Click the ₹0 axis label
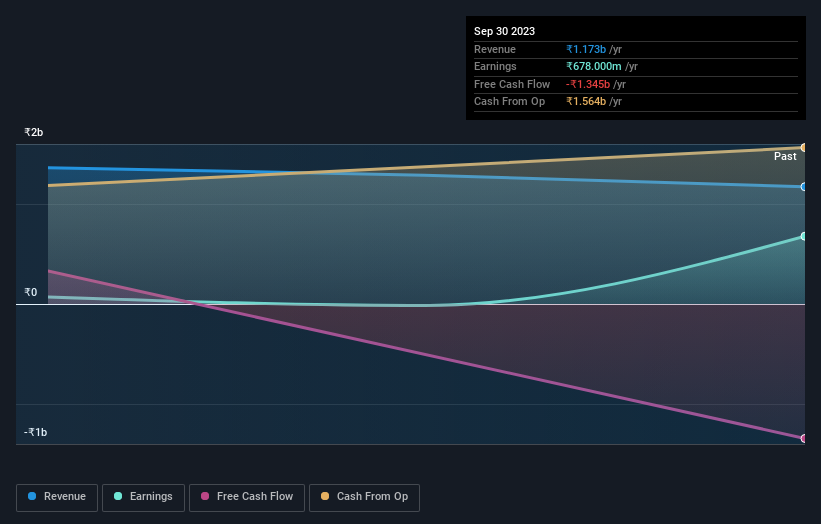 point(31,293)
